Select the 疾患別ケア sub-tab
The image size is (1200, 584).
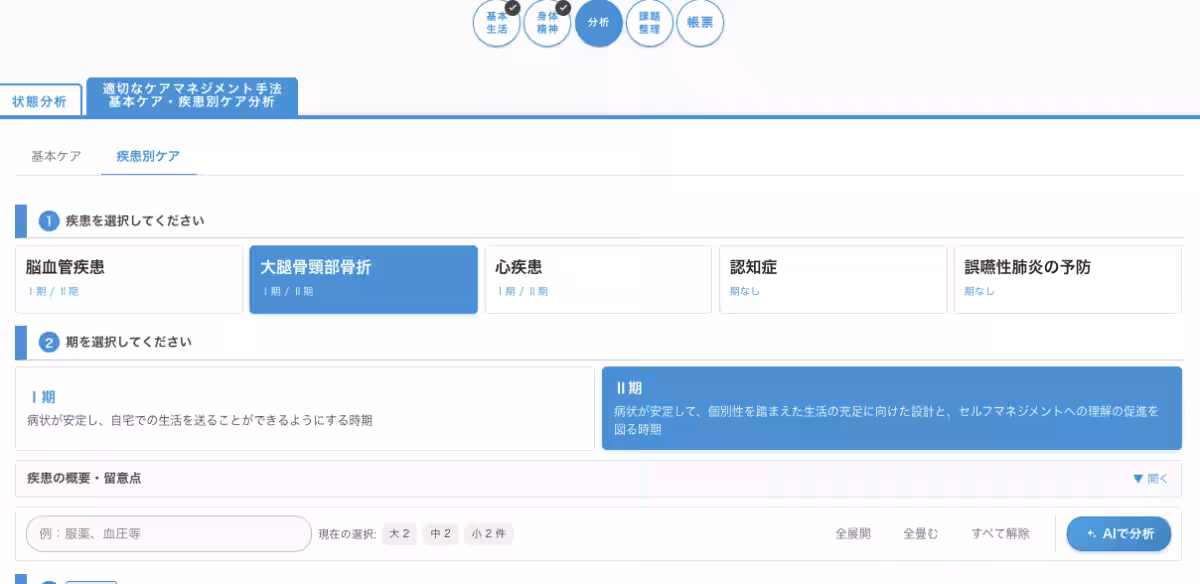148,156
